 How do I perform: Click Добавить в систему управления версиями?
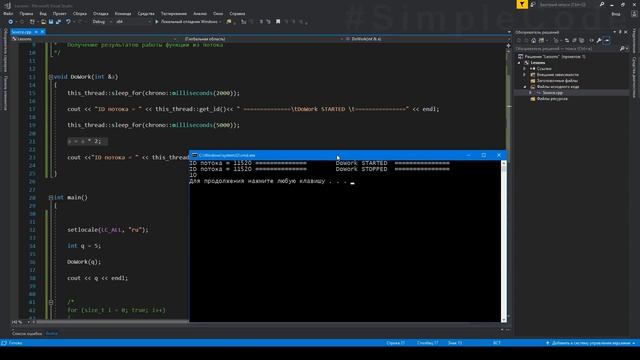point(591,343)
